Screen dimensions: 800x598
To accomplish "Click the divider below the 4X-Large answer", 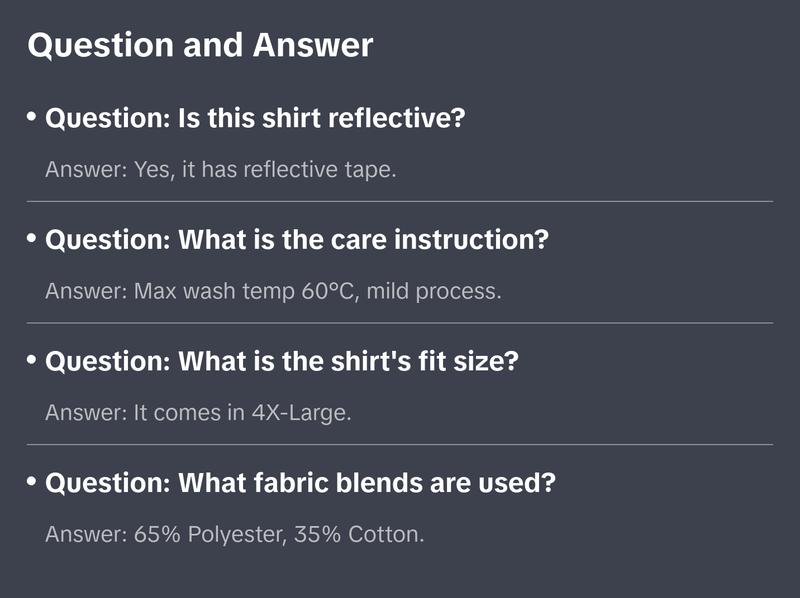I will [x=400, y=444].
